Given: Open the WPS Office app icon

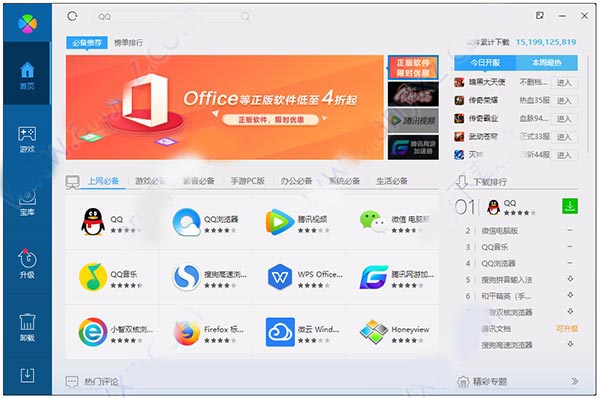Looking at the screenshot, I should [x=280, y=277].
